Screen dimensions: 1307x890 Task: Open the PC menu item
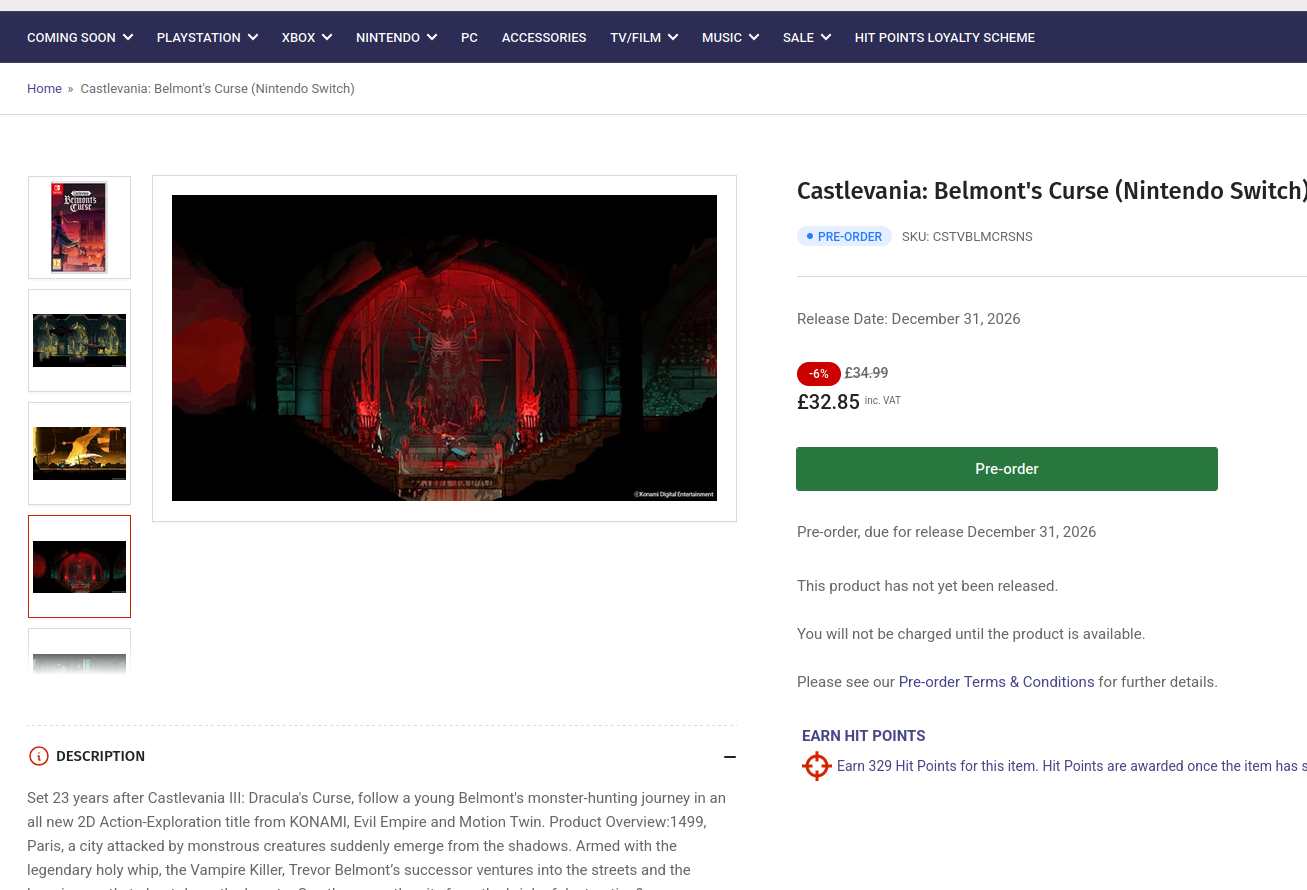469,37
